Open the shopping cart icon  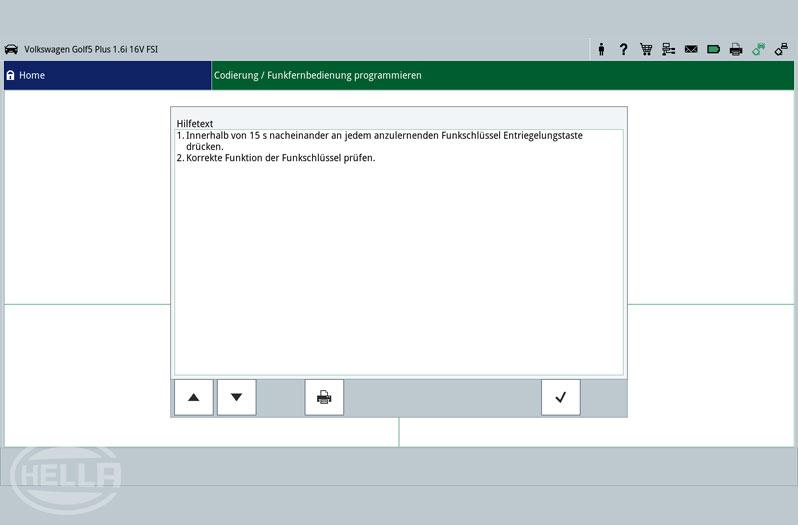pos(646,49)
